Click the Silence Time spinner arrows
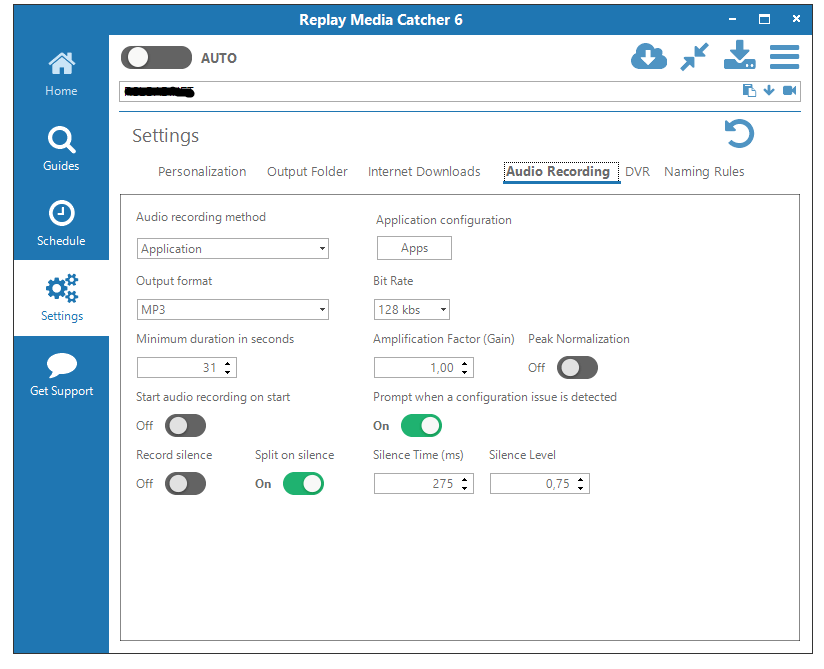The width and height of the screenshot is (824, 669). (465, 483)
